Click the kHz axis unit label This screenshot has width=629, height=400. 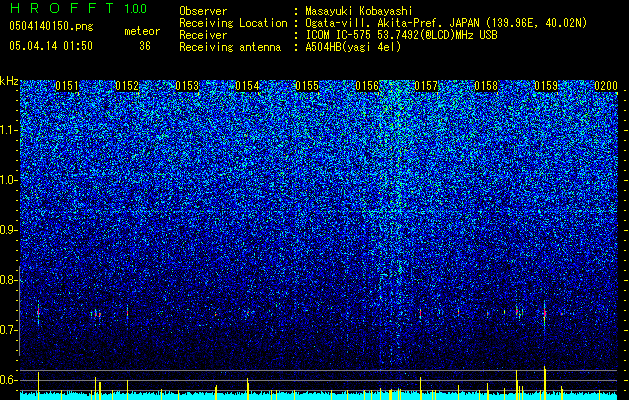tap(9, 81)
